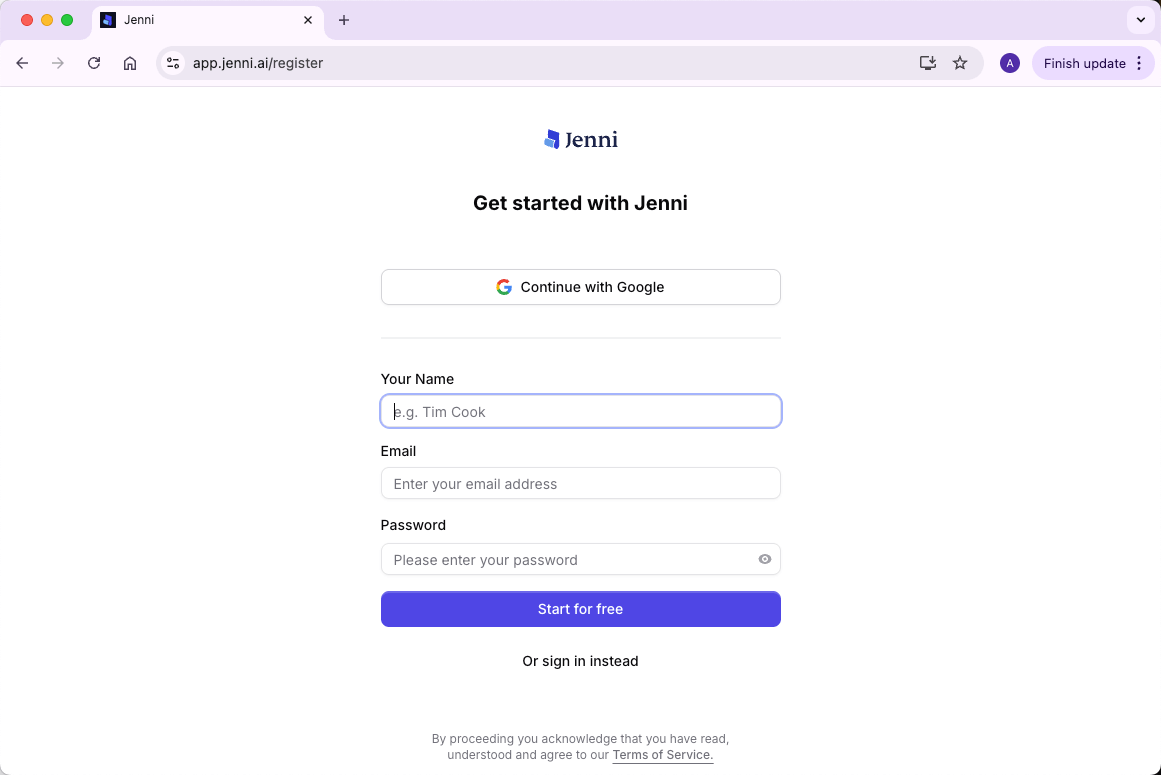Bookmark this page with star icon
Screen dimensions: 1161x775
960,63
